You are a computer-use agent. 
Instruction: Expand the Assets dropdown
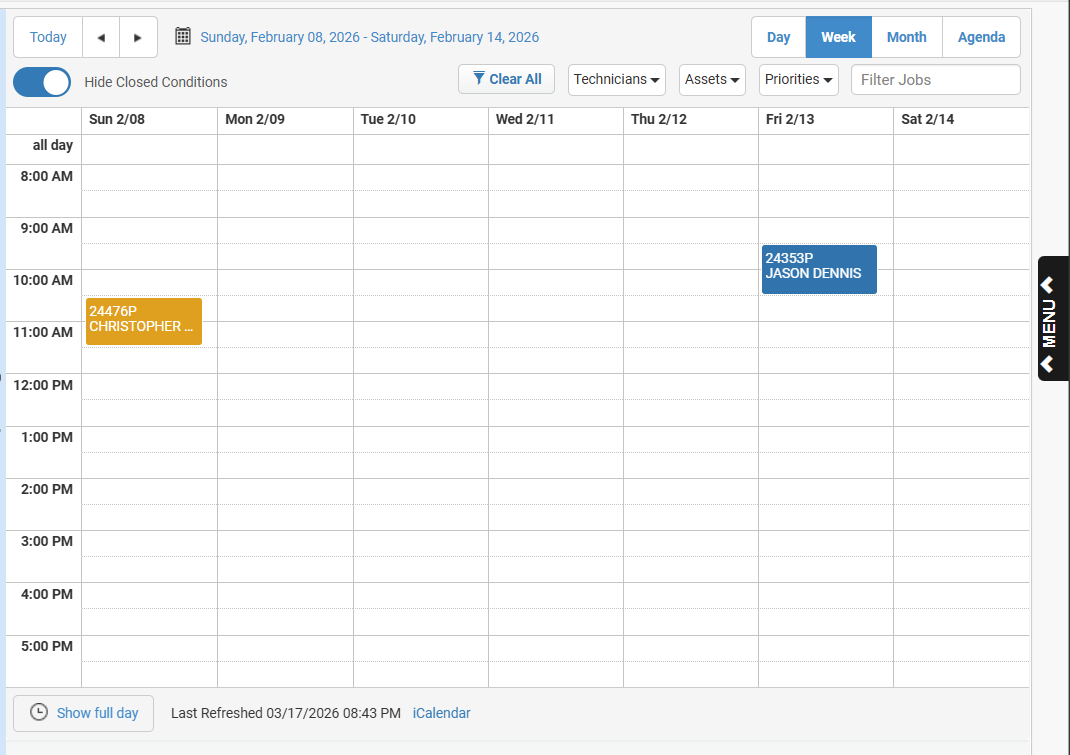pyautogui.click(x=712, y=80)
